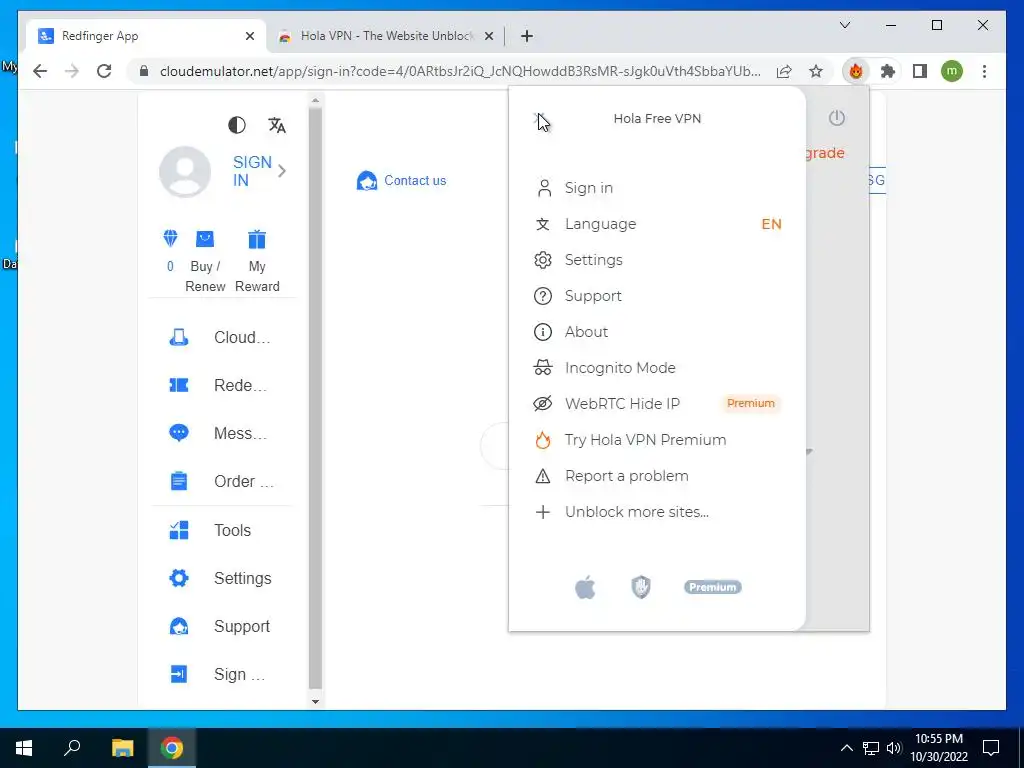Open the Chrome three-dot menu

tap(984, 71)
